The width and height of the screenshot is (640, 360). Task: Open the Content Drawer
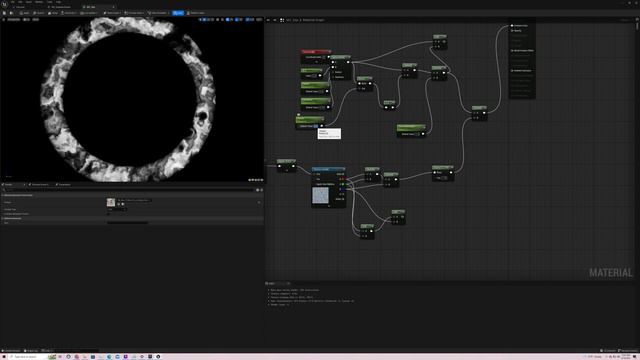(11, 351)
